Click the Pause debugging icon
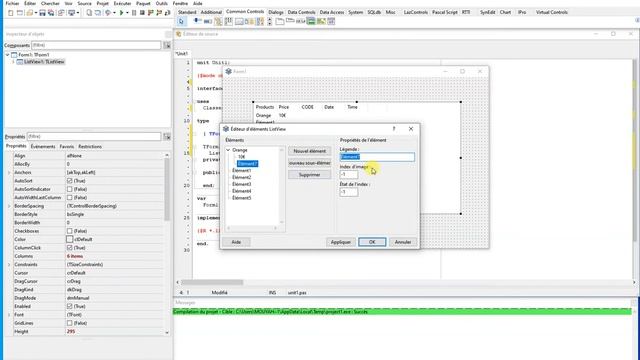The width and height of the screenshot is (640, 360). click(x=133, y=13)
